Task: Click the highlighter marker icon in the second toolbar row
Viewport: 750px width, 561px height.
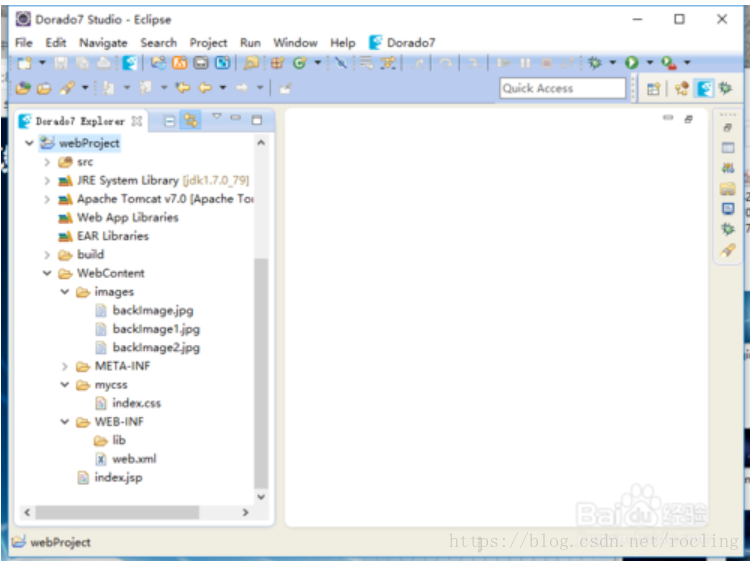Action: 66,88
